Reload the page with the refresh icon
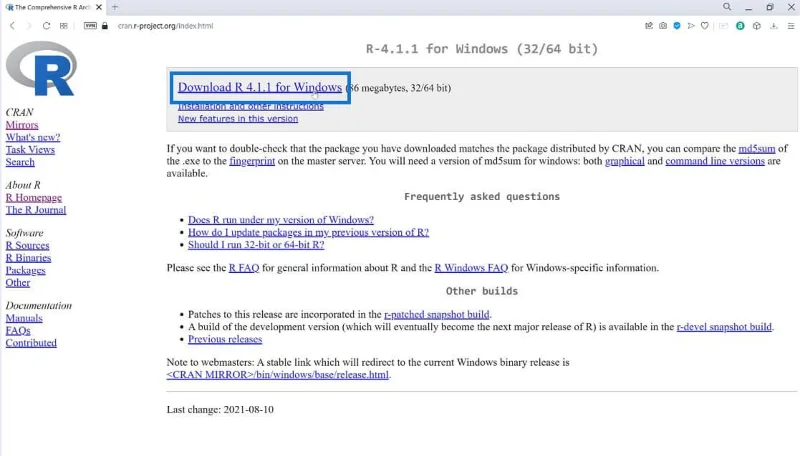The height and width of the screenshot is (456, 800). click(x=46, y=26)
